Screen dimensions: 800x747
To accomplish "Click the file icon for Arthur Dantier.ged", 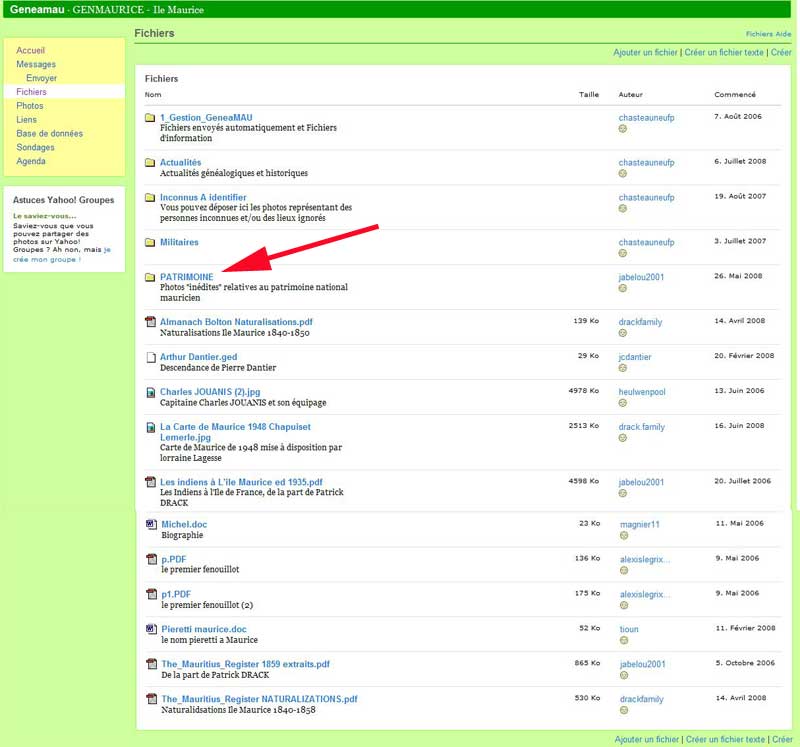I will pos(150,357).
